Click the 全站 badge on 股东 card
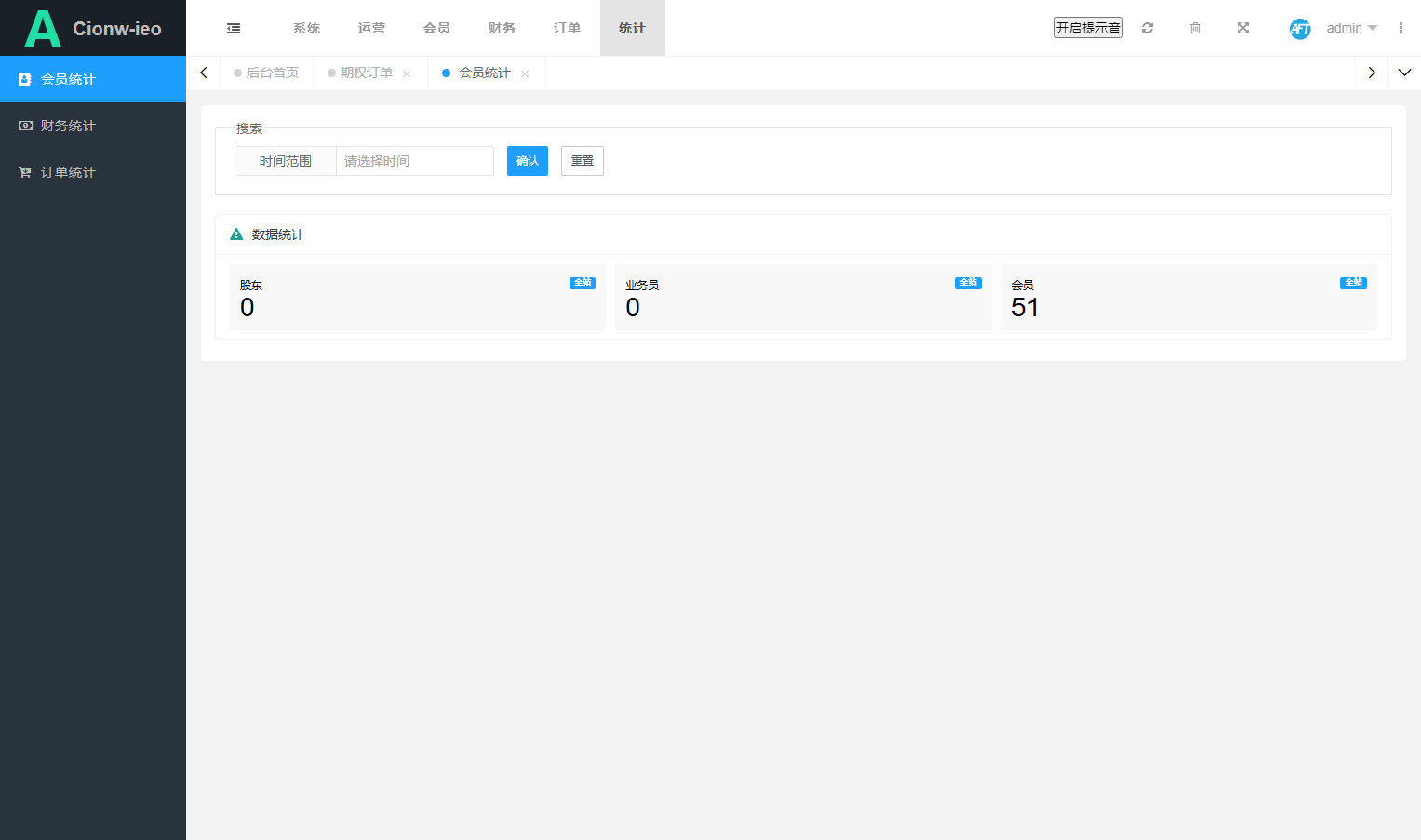The height and width of the screenshot is (840, 1421). coord(583,283)
